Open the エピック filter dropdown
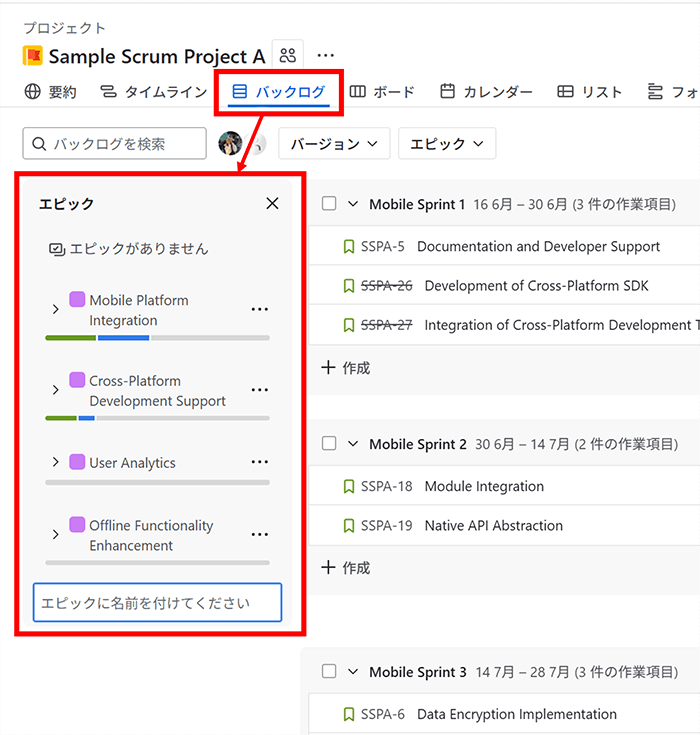 447,143
